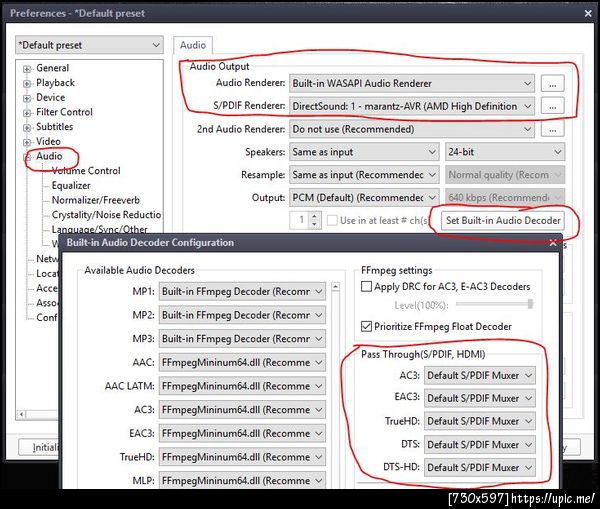The width and height of the screenshot is (600, 509).
Task: Select Device in the preferences tree
Action: [x=51, y=97]
